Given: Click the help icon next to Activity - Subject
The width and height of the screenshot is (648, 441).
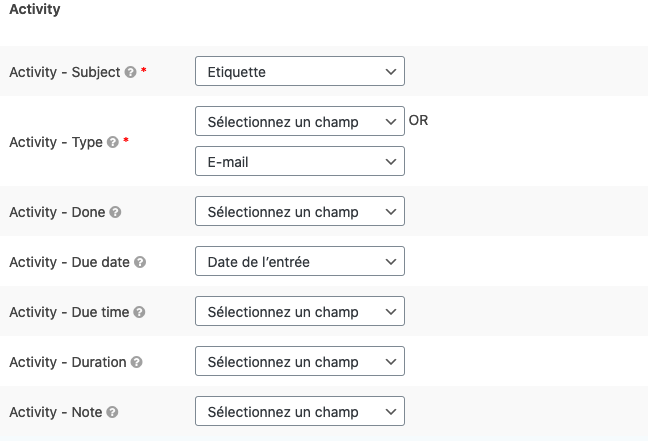Looking at the screenshot, I should click(131, 72).
